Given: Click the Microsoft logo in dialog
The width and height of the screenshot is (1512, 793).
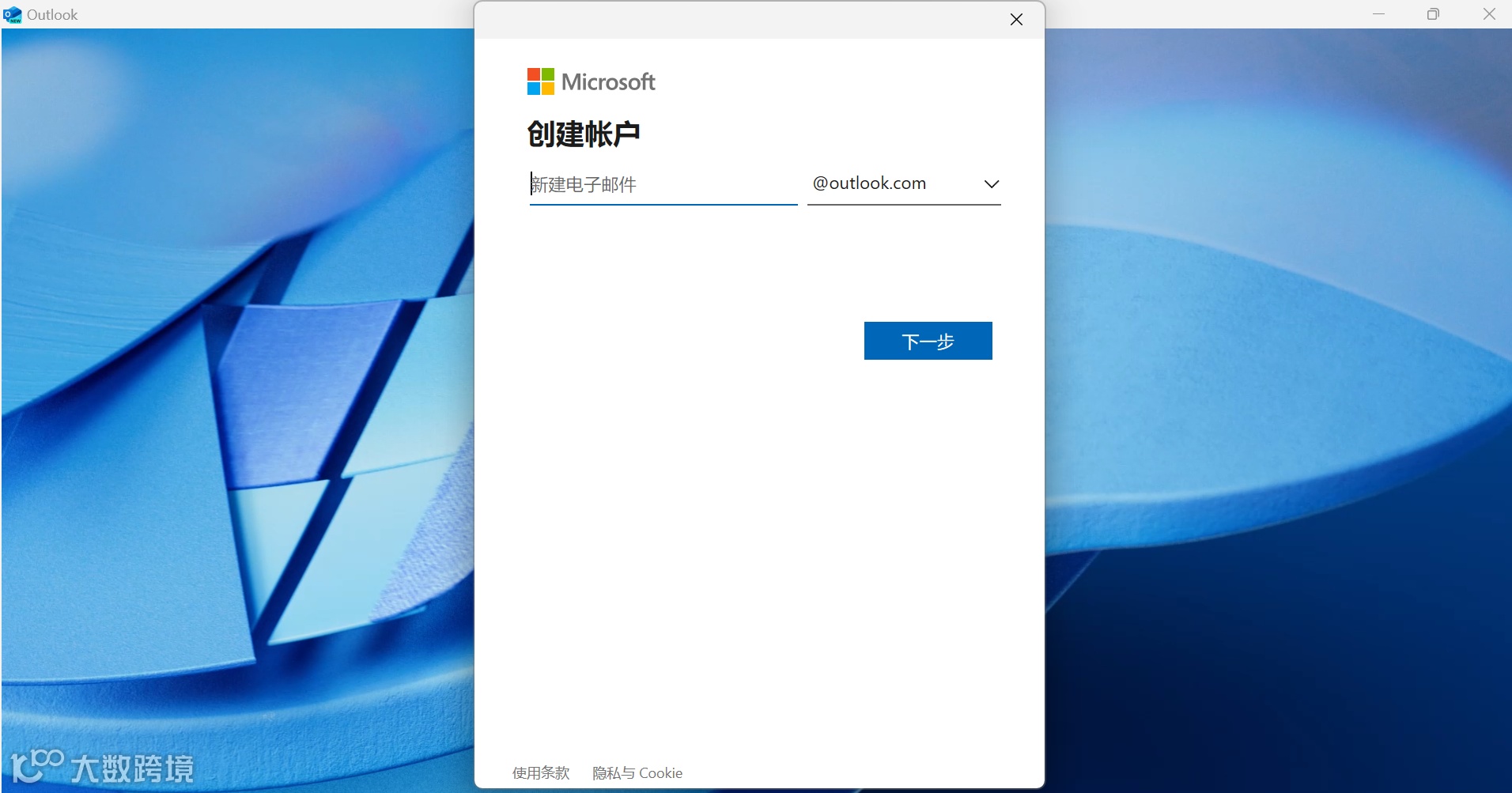Looking at the screenshot, I should coord(592,81).
